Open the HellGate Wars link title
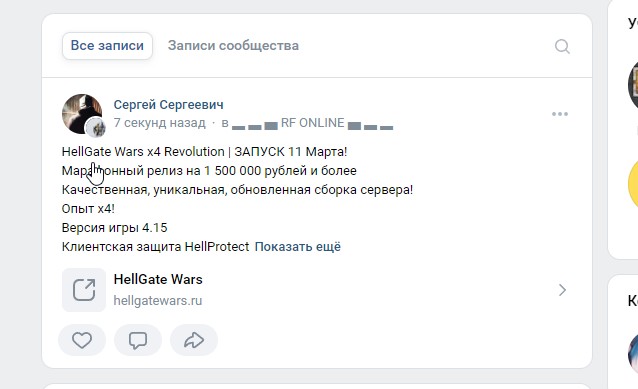Image resolution: width=638 pixels, height=389 pixels. [158, 280]
